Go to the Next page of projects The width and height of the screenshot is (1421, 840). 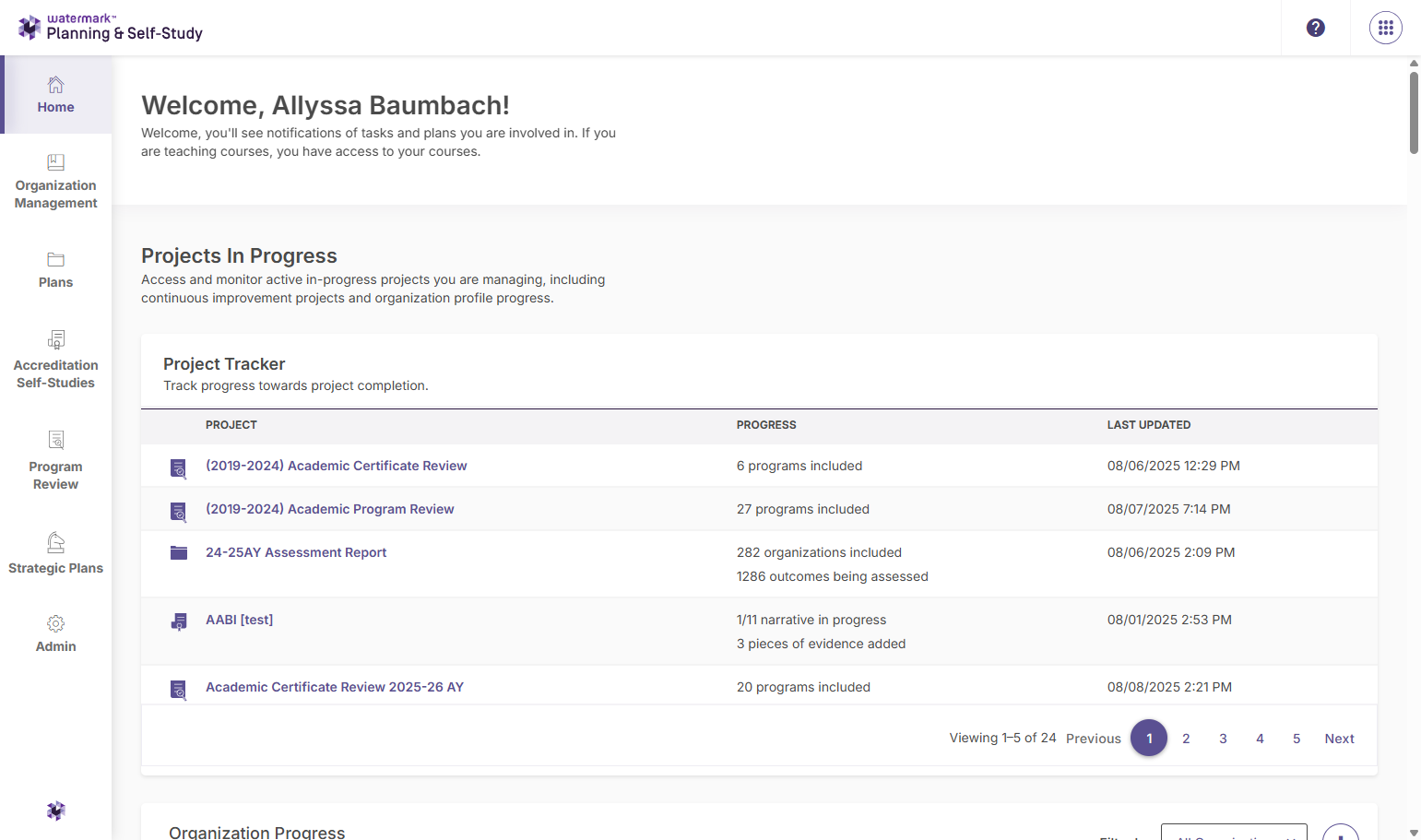point(1340,739)
